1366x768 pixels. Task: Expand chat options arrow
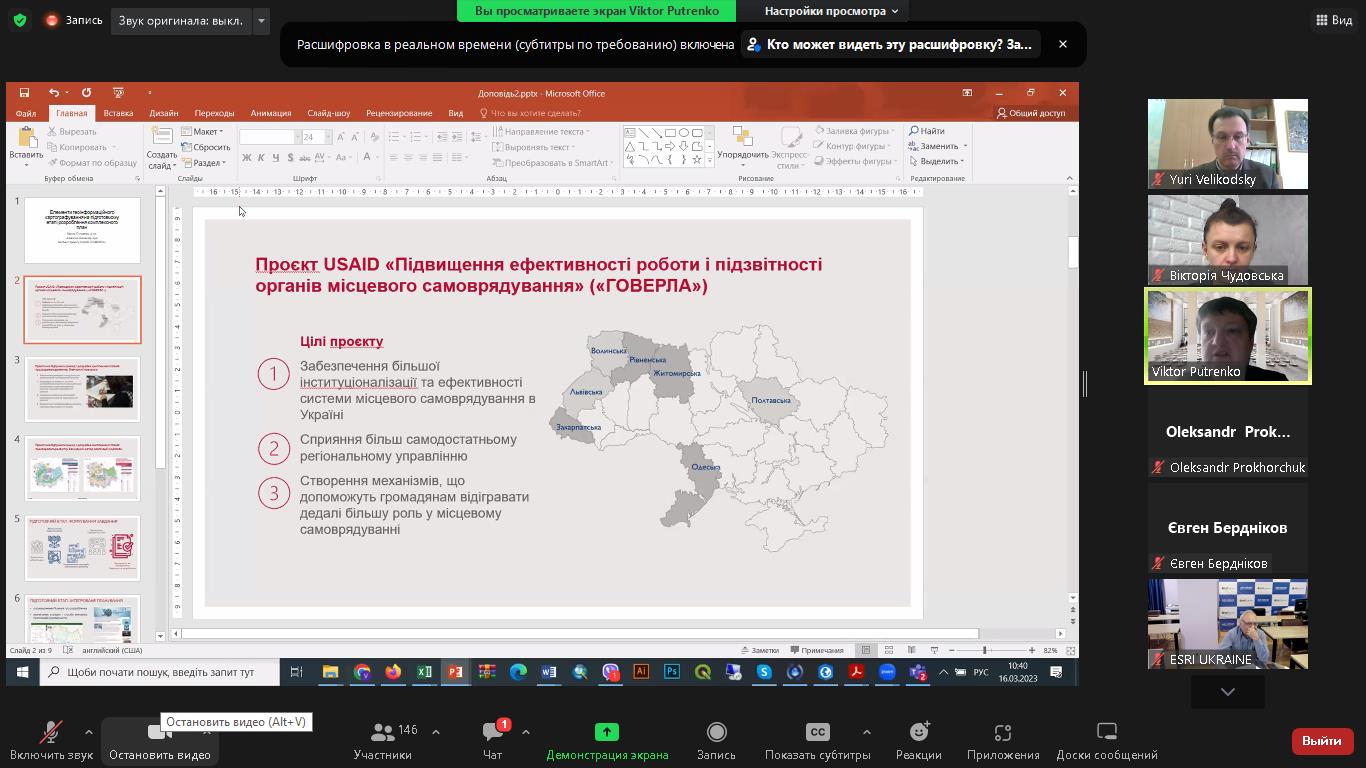tap(525, 732)
